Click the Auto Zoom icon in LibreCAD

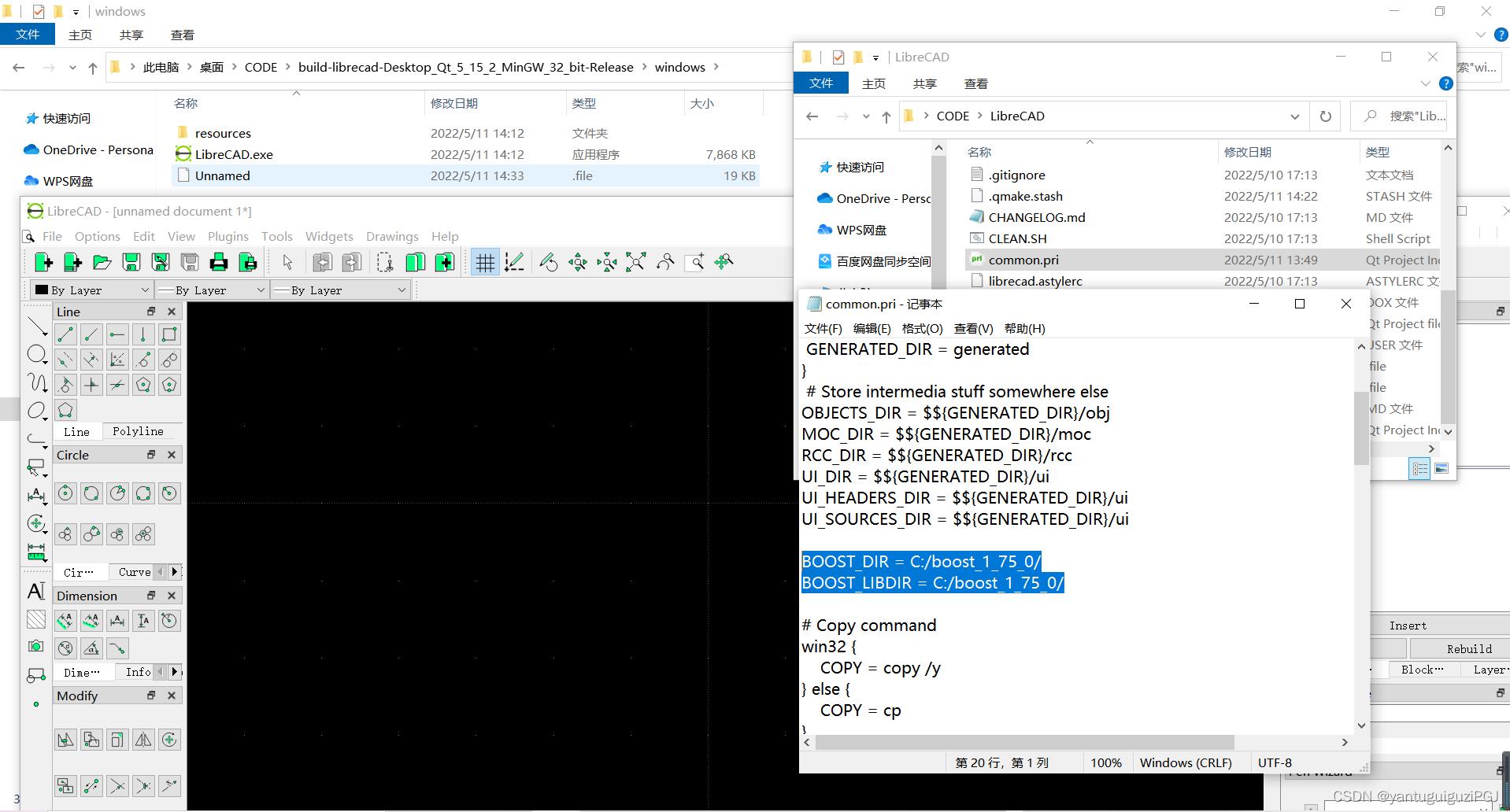tap(636, 262)
